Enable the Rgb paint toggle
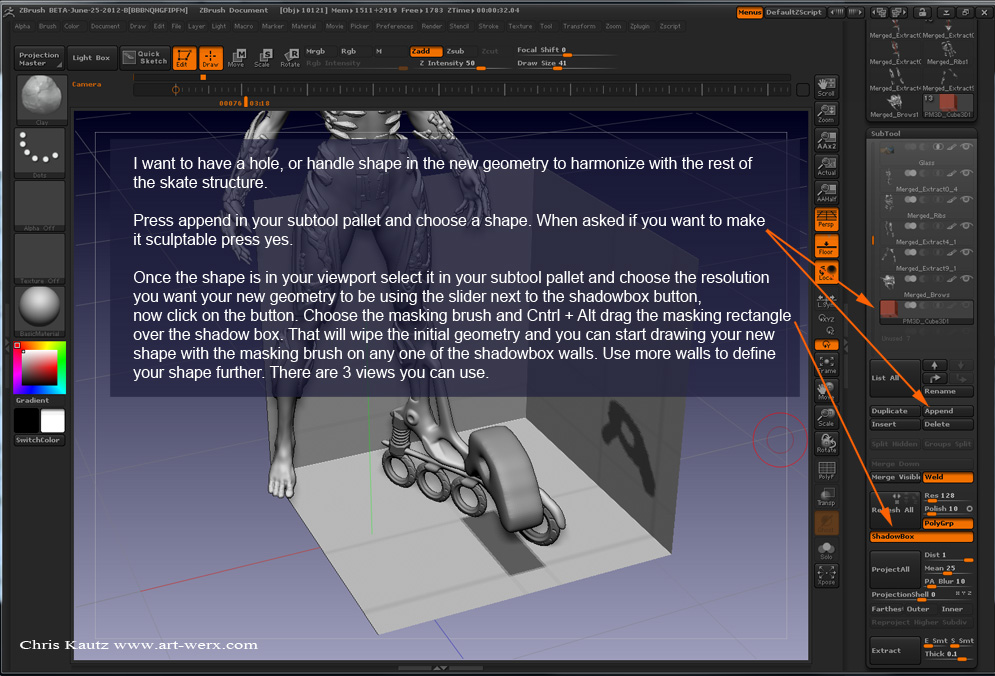Screen dimensions: 995x676 click(348, 51)
